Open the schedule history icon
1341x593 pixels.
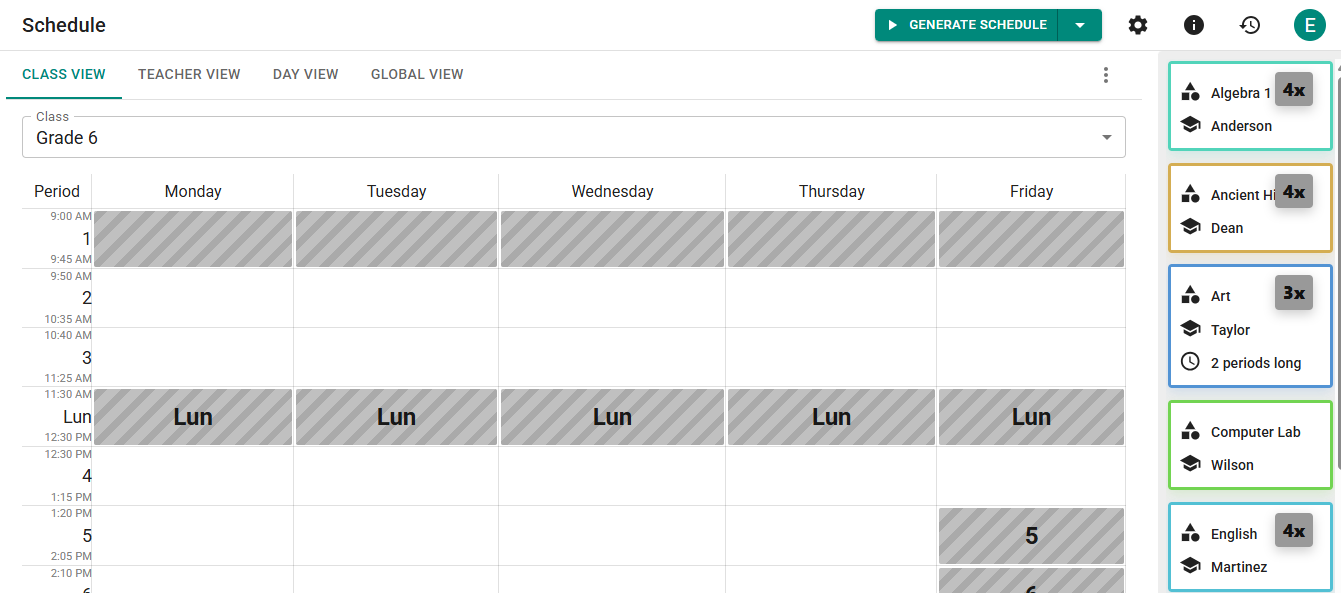click(x=1249, y=25)
